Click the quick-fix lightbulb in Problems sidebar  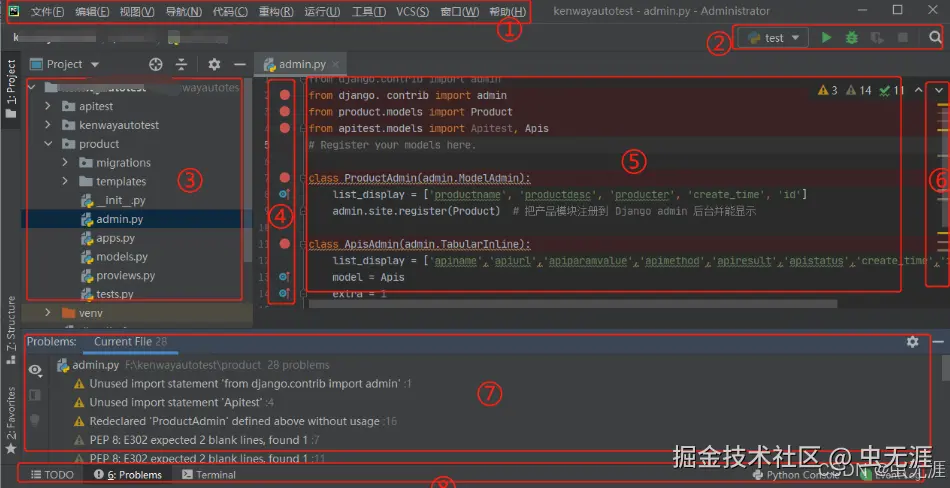35,419
